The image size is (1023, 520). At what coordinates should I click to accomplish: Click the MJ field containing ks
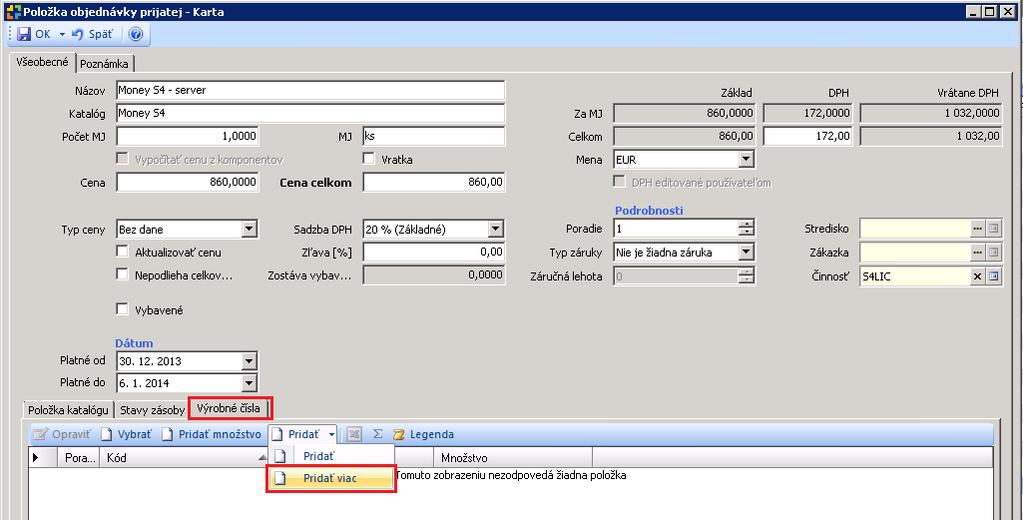[434, 136]
